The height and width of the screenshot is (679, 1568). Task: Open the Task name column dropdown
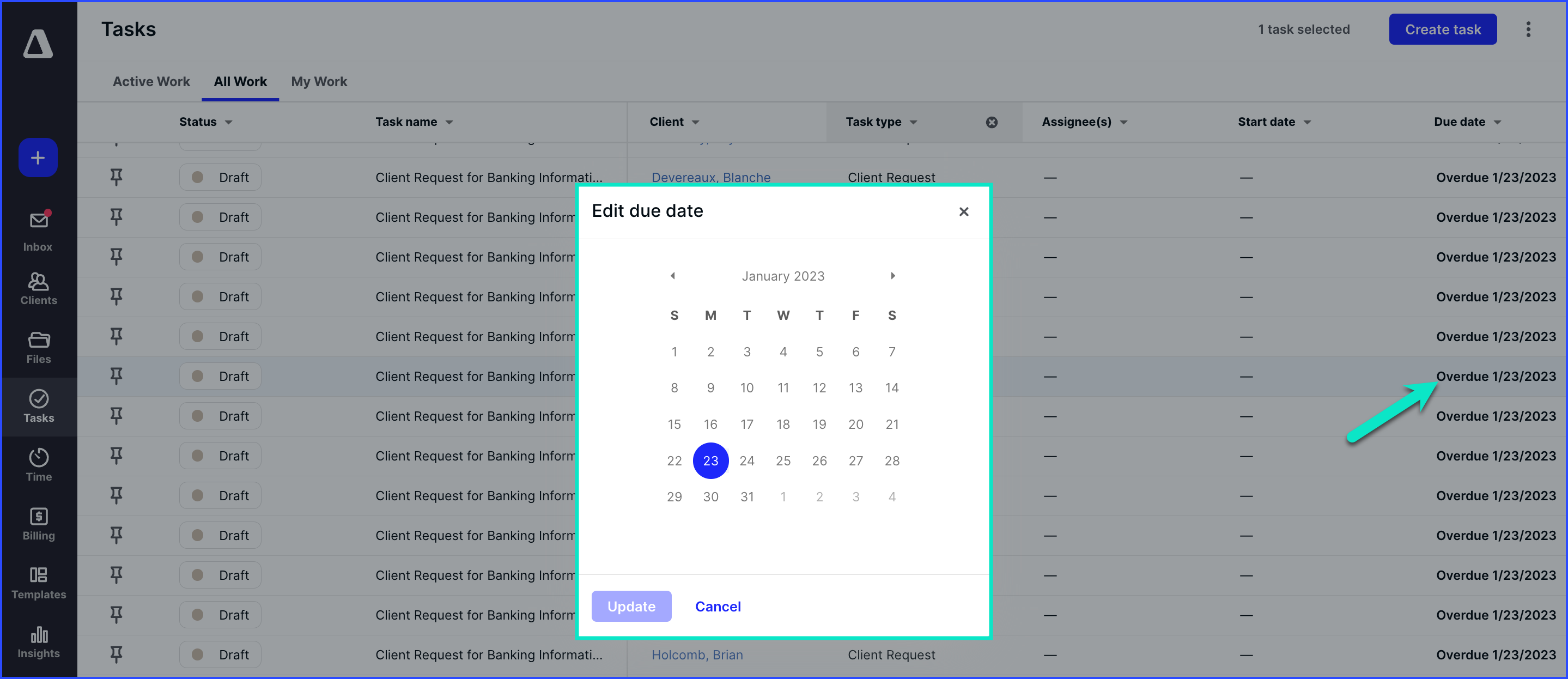point(449,123)
